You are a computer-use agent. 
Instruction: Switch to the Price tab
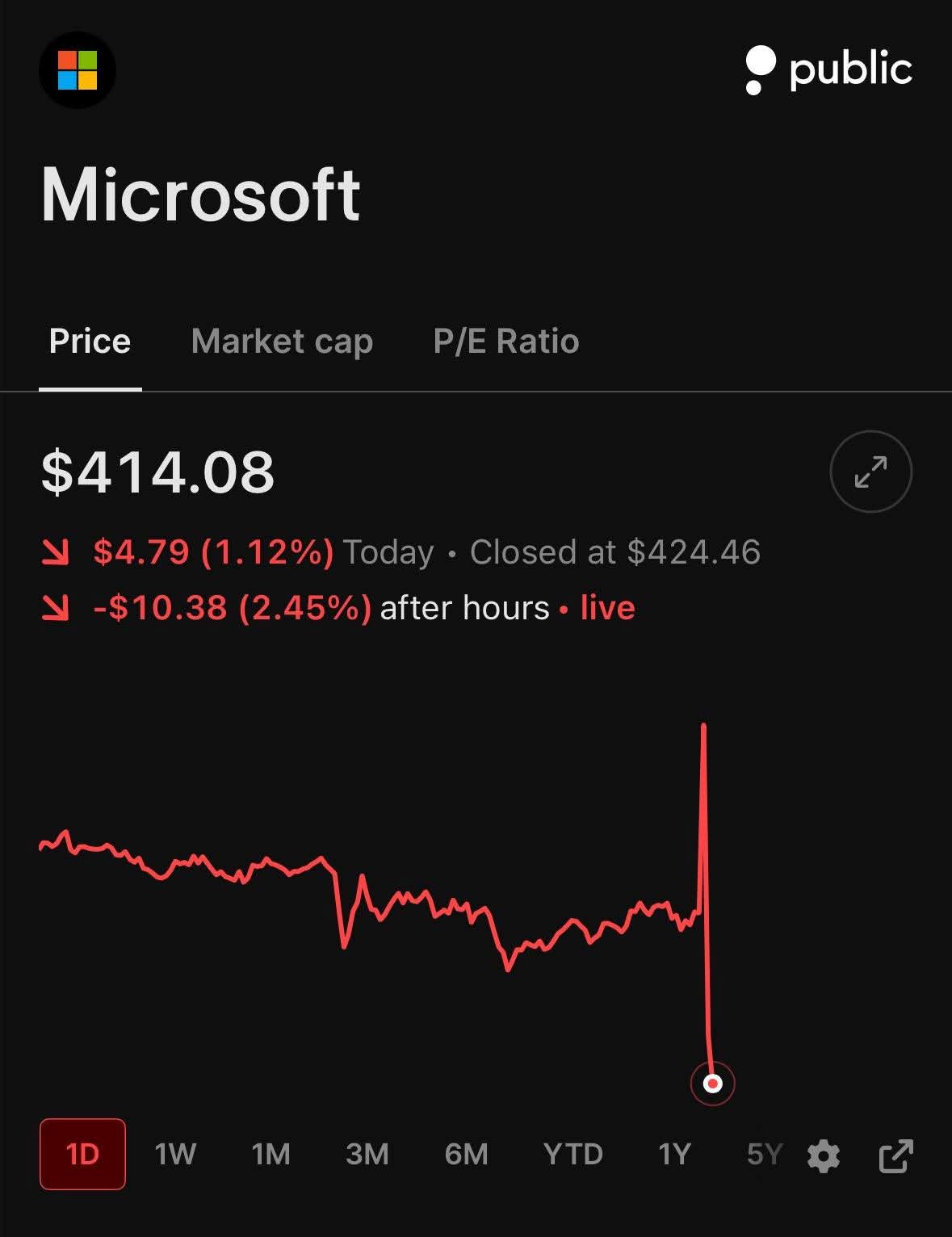click(x=90, y=342)
